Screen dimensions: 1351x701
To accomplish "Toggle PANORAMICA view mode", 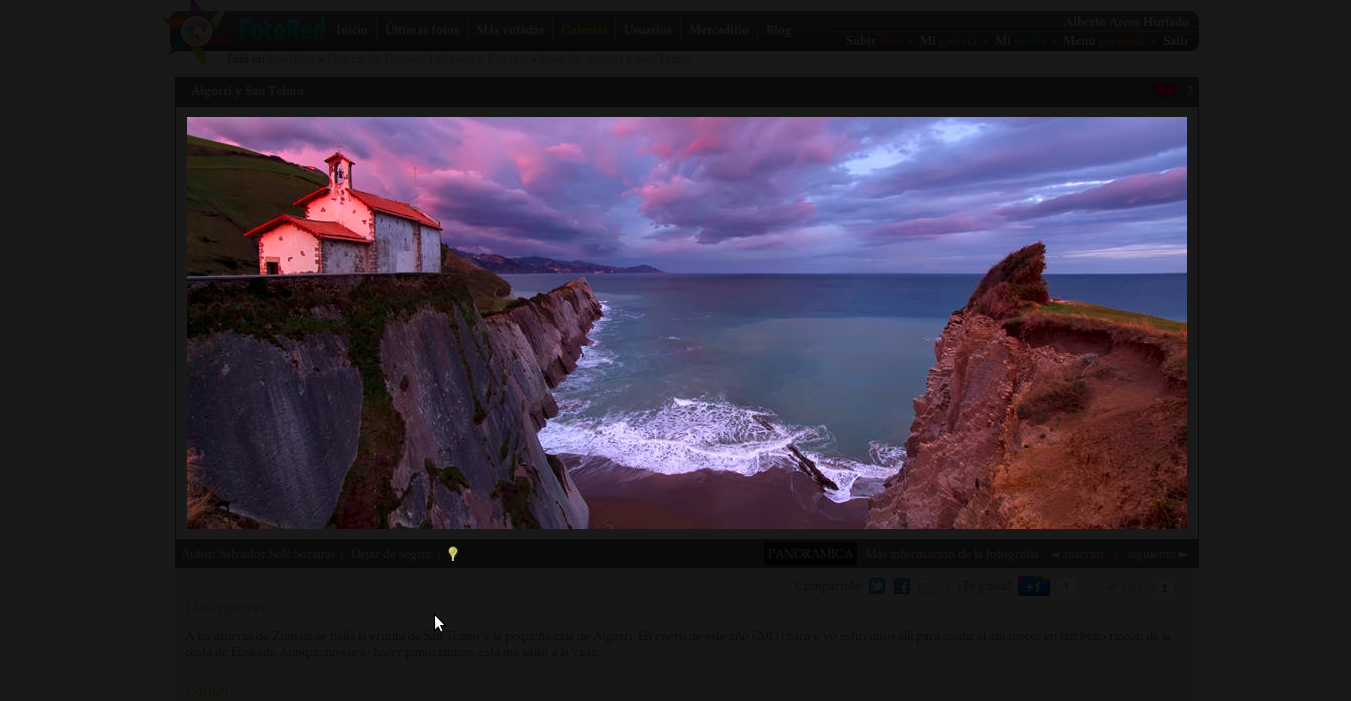I will (810, 554).
